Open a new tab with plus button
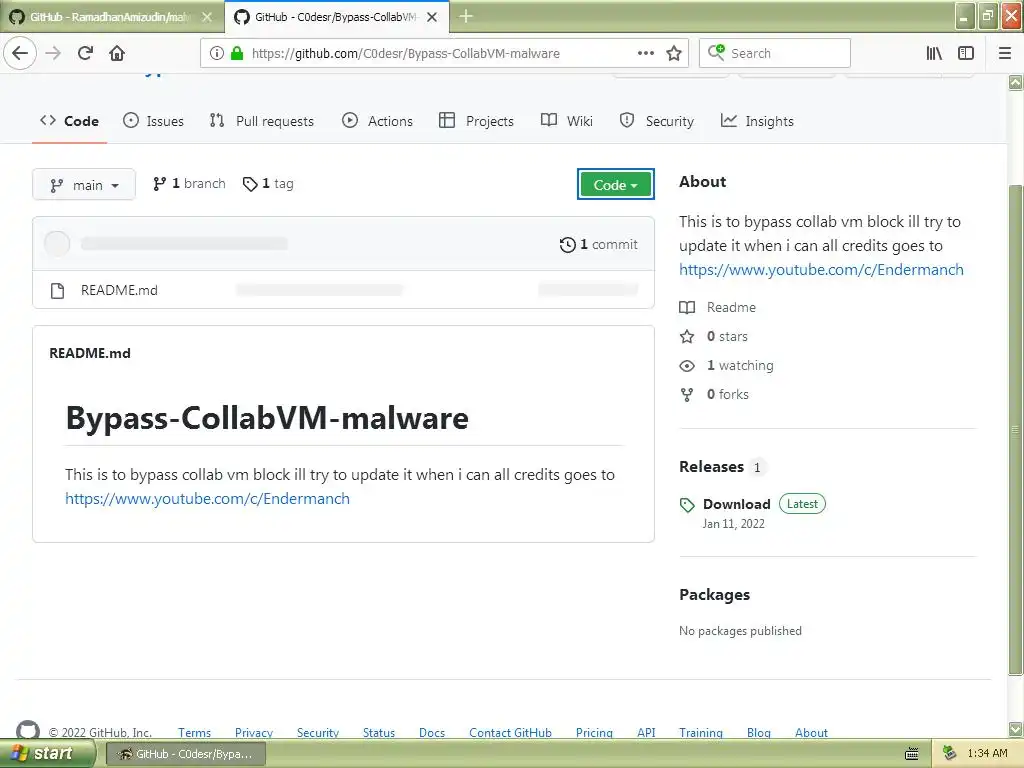 click(466, 16)
